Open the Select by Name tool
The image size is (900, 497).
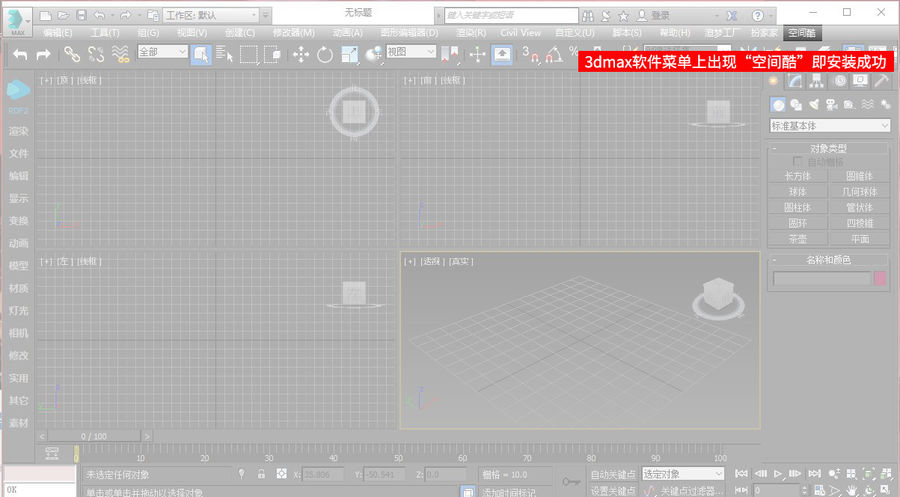224,55
